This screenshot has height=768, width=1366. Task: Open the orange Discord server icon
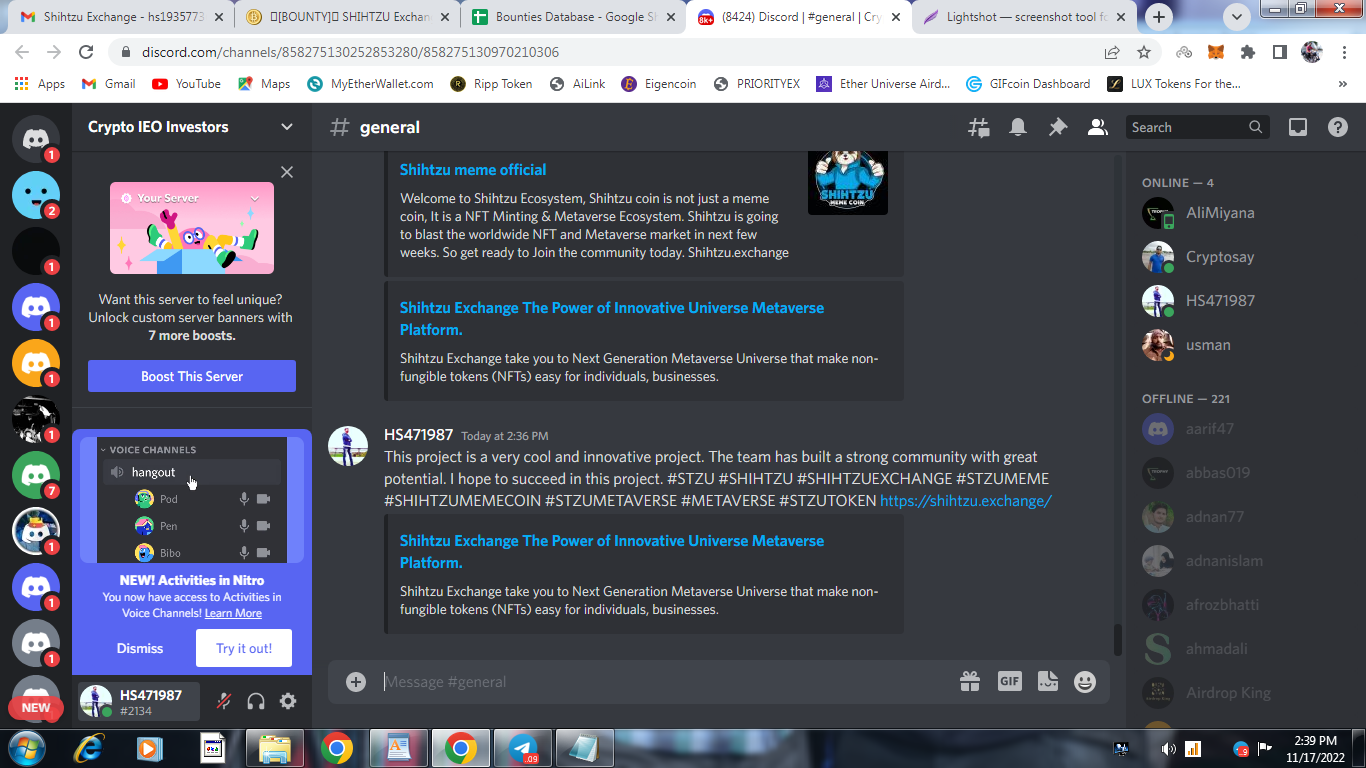tap(36, 363)
